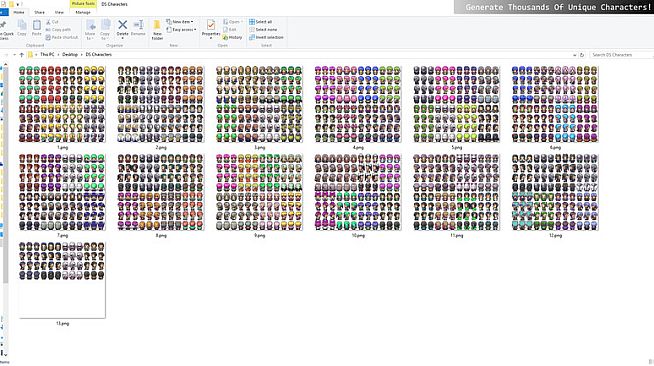Click Select none in the ribbon
This screenshot has width=654, height=366.
click(x=263, y=30)
